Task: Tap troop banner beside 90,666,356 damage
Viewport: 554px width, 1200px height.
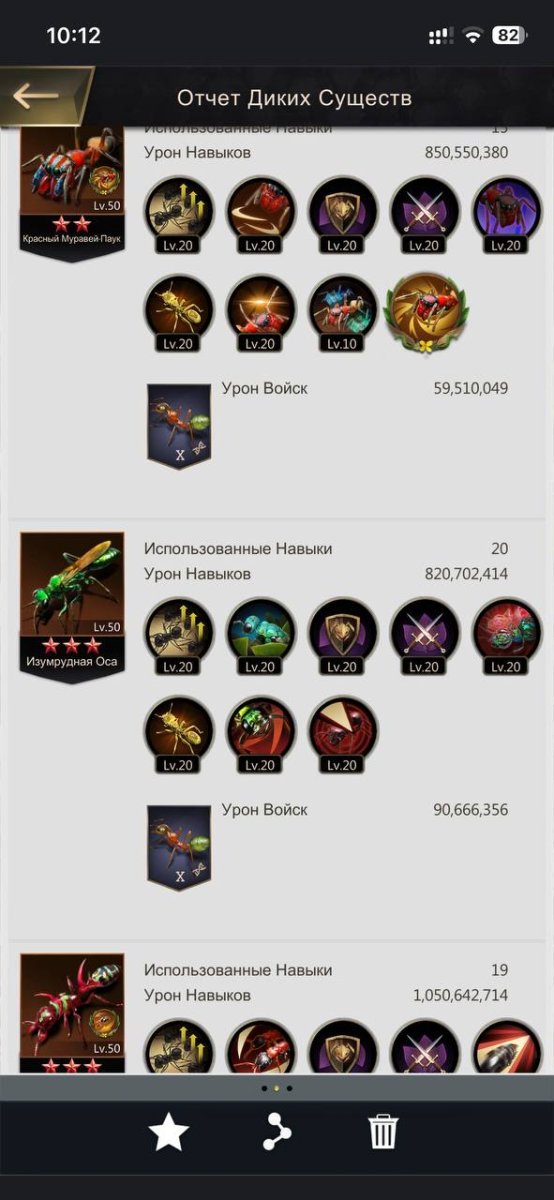Action: (179, 848)
